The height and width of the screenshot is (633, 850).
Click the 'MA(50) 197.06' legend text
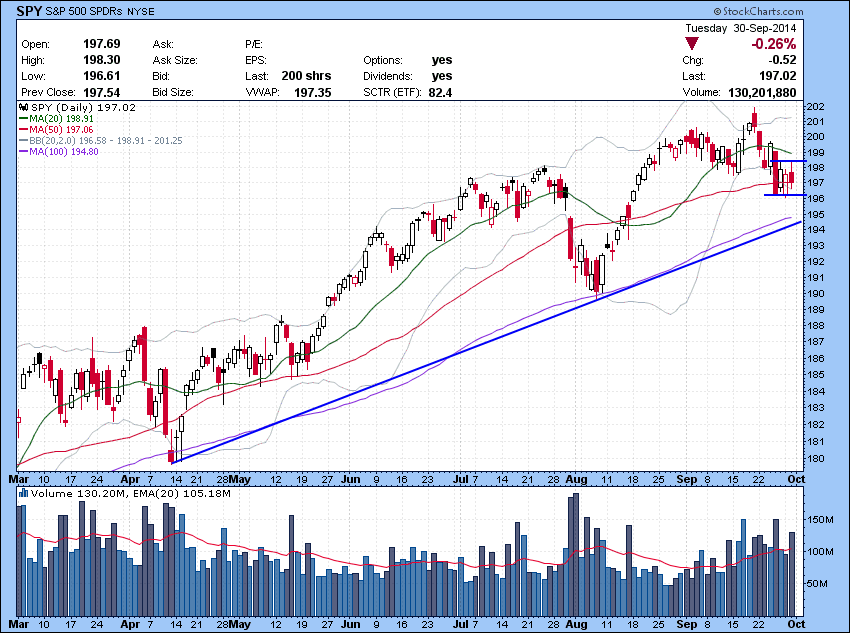[61, 130]
